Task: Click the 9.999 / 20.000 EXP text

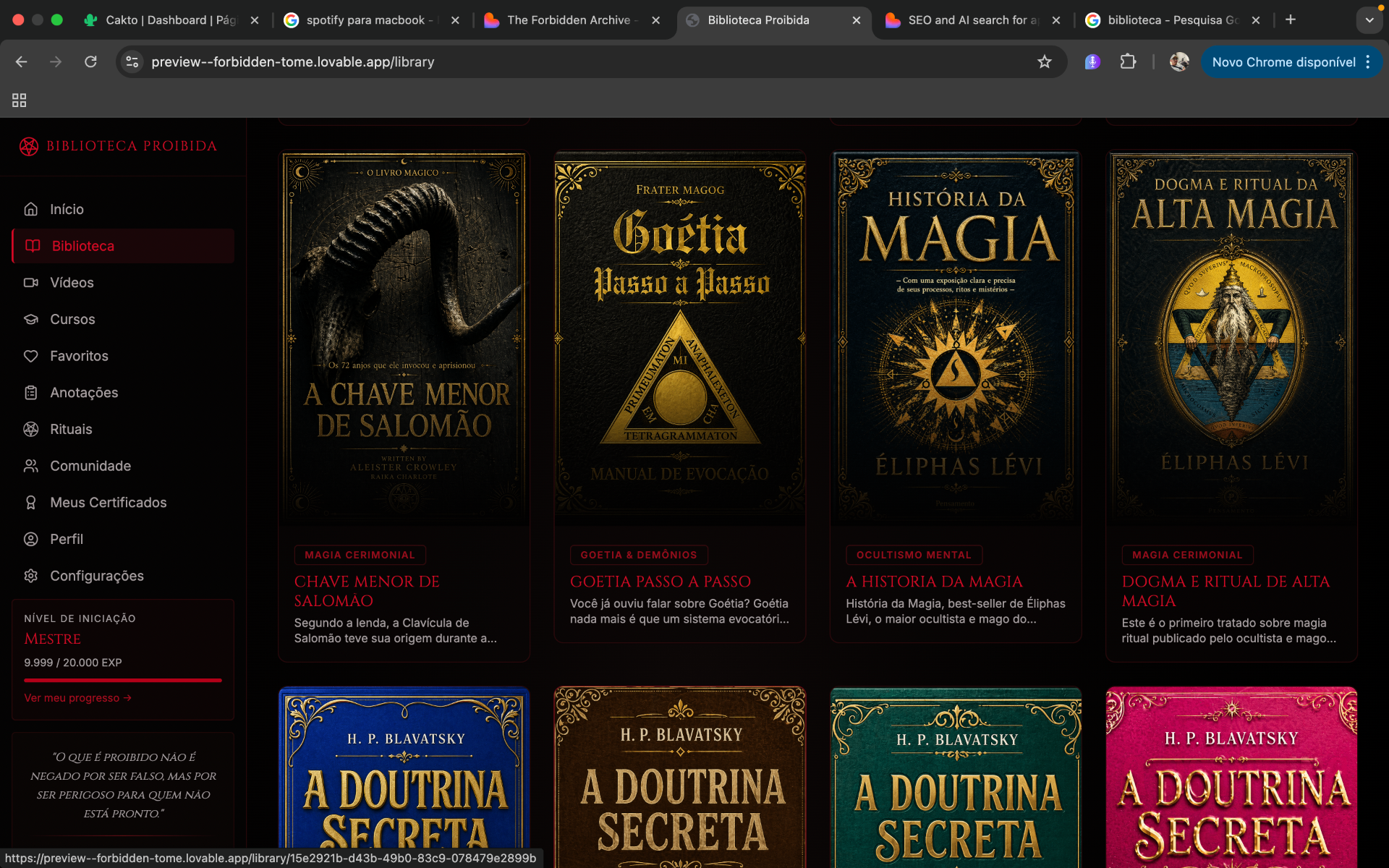Action: point(73,663)
